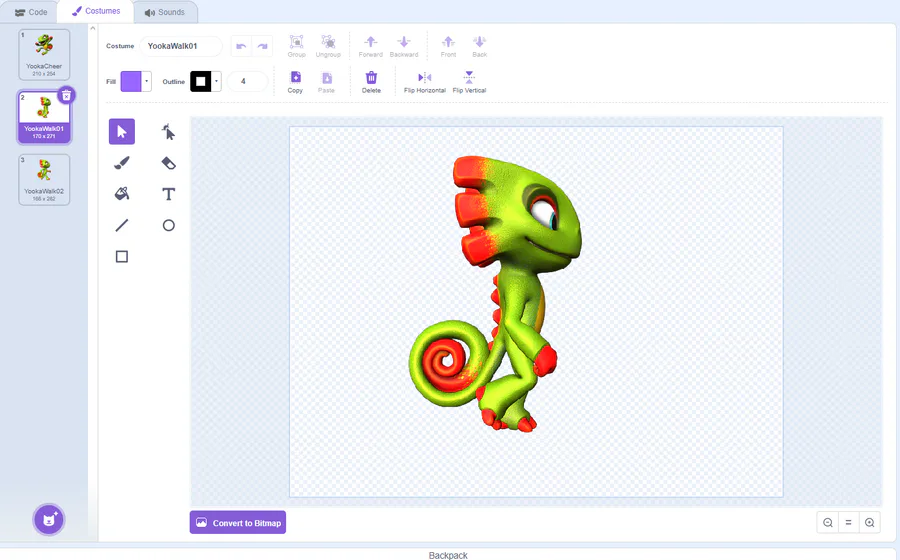This screenshot has height=560, width=900.
Task: Click the costume list scroll-up arrow
Action: 92,28
